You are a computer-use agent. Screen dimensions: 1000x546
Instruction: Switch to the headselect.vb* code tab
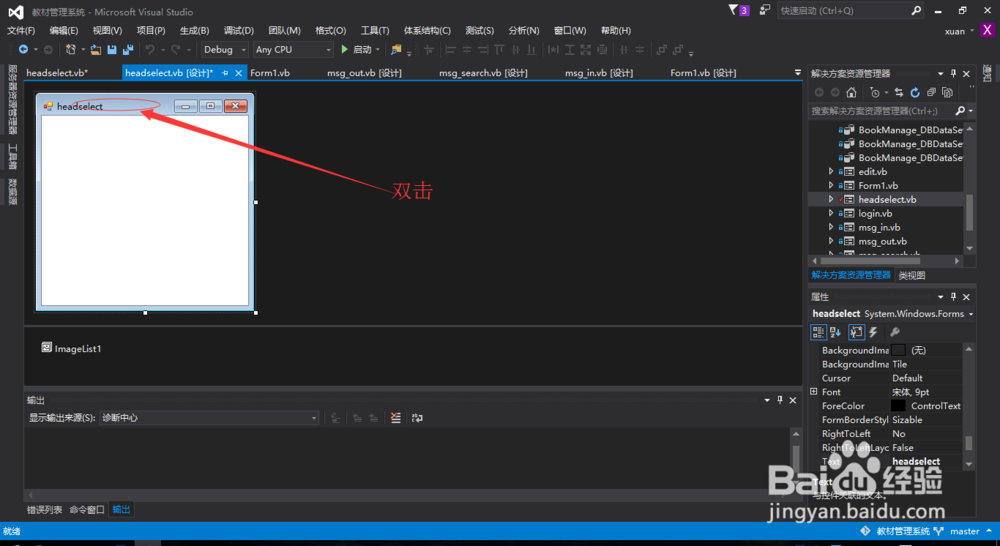pos(57,73)
